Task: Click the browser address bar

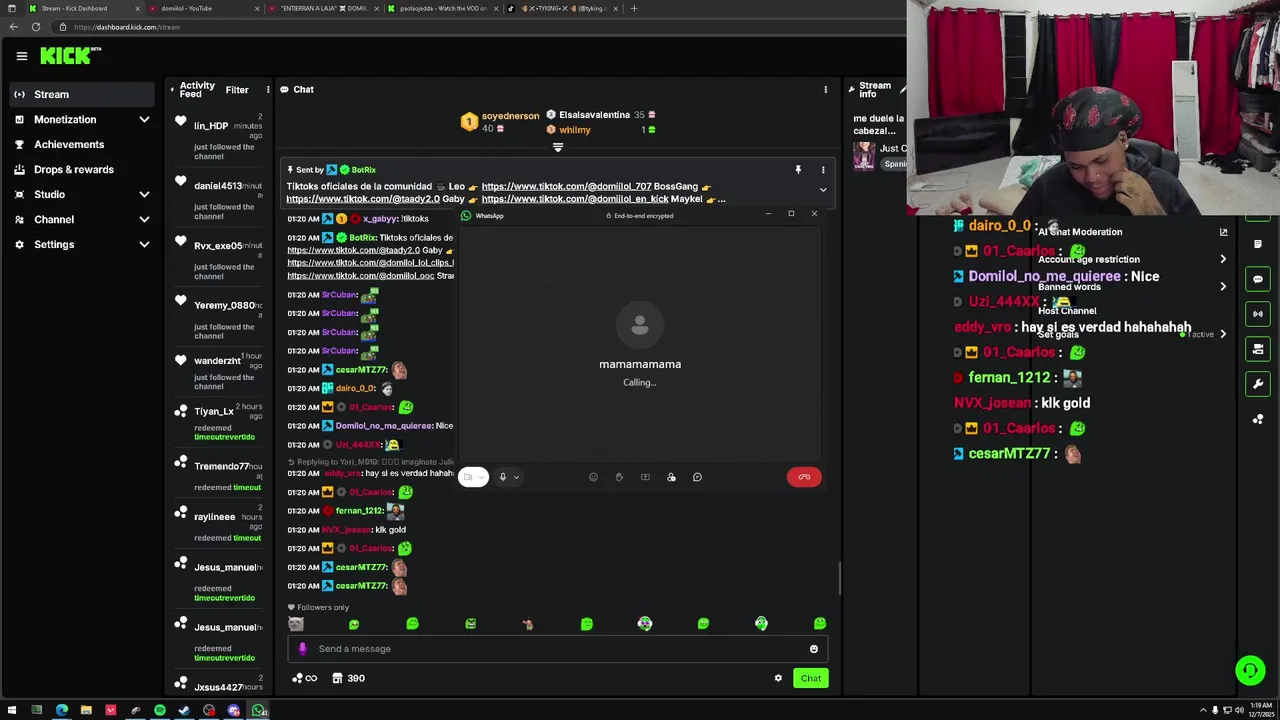Action: click(480, 27)
